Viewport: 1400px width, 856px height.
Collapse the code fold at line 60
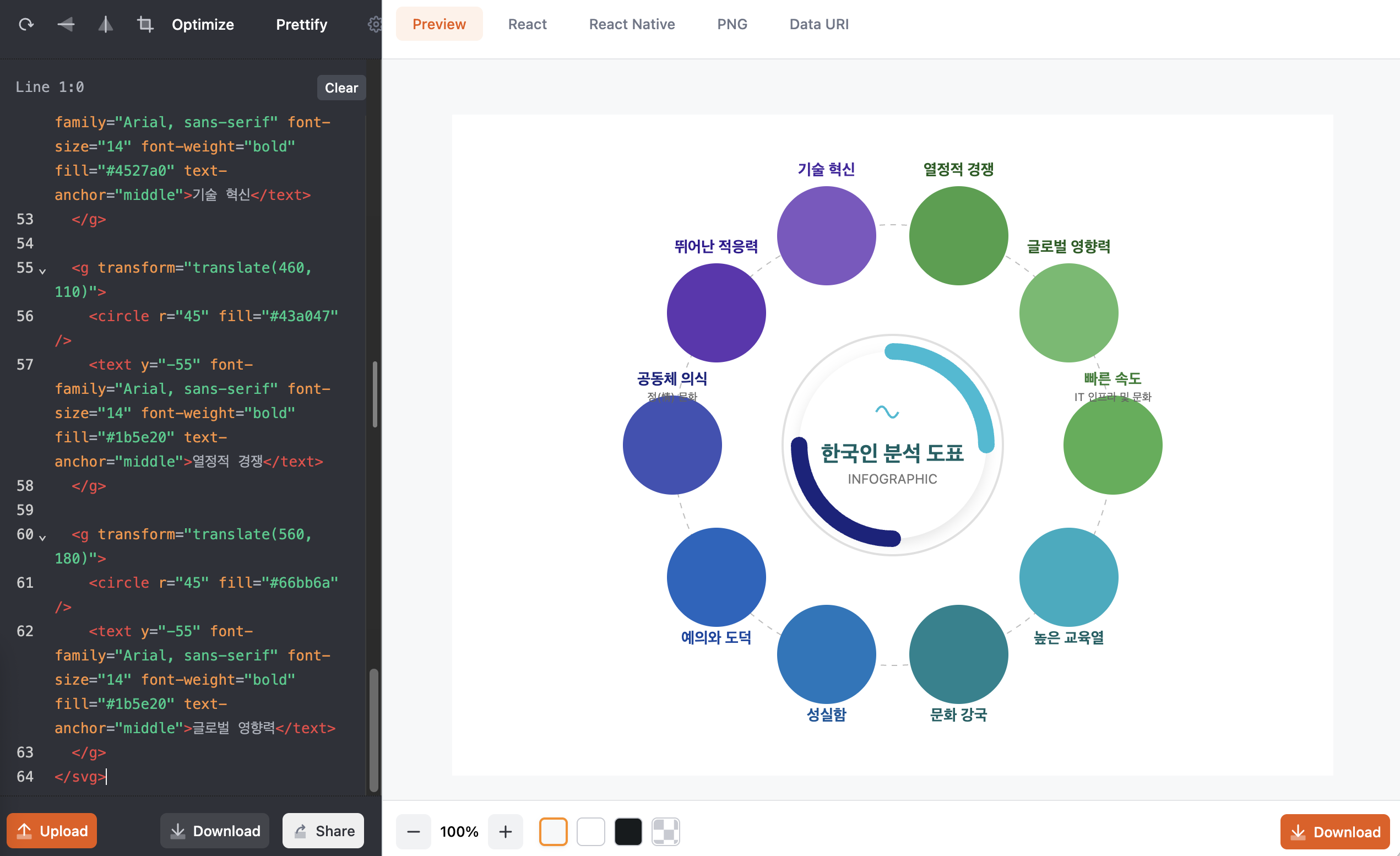[42, 538]
